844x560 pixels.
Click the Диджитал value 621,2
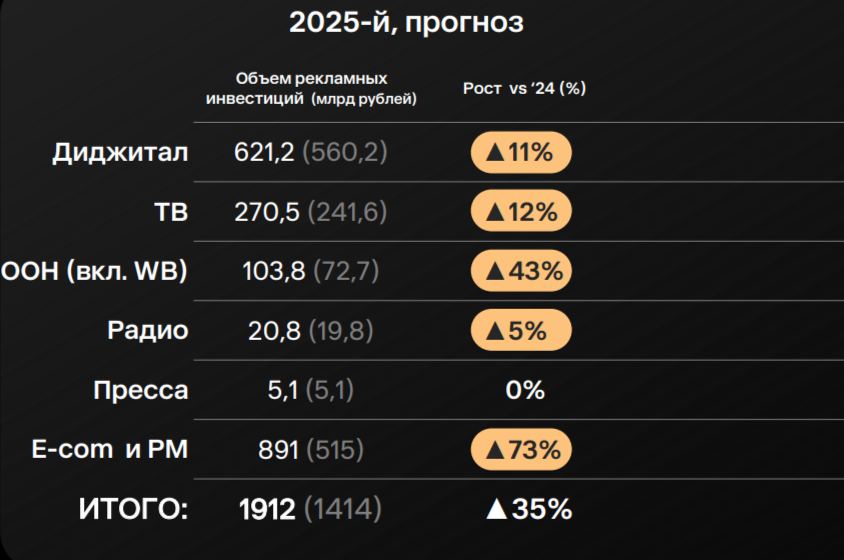pyautogui.click(x=264, y=153)
